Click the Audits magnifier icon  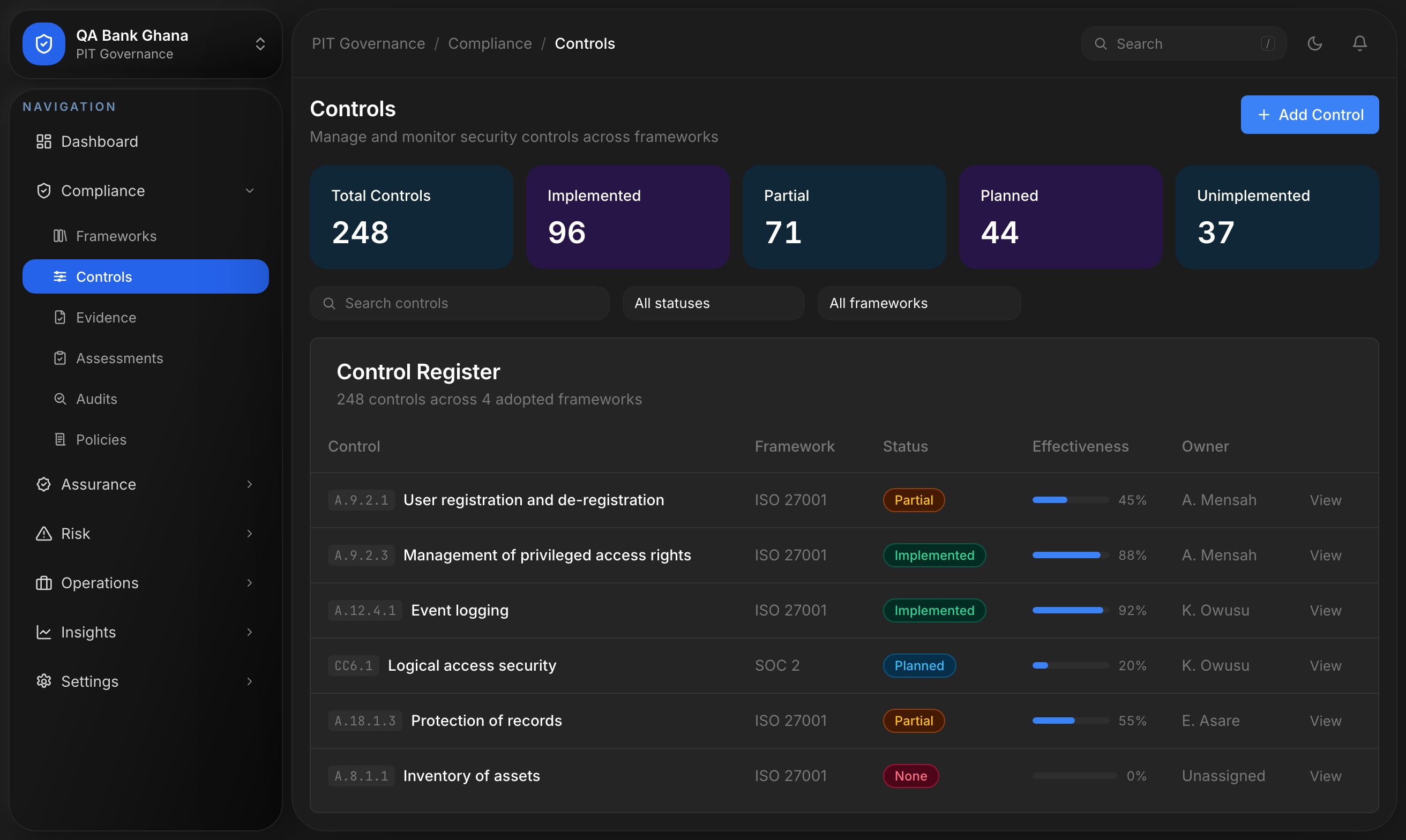(x=60, y=399)
